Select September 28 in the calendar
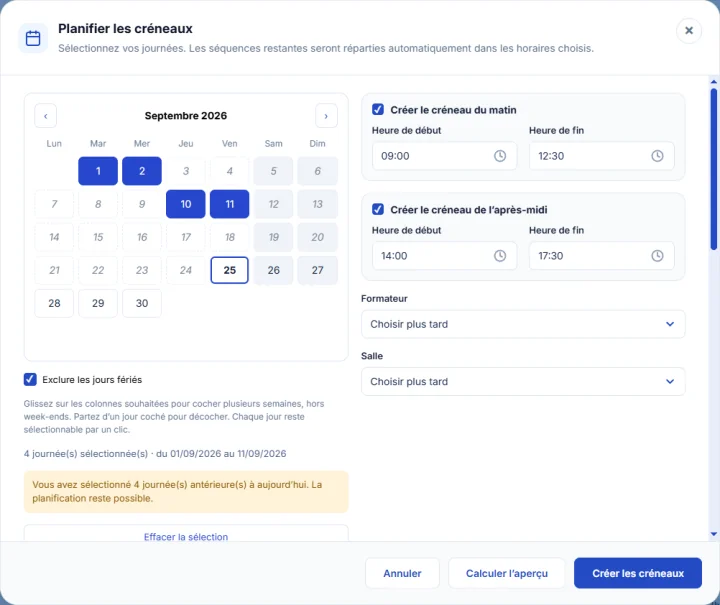Viewport: 720px width, 605px height. (x=54, y=303)
